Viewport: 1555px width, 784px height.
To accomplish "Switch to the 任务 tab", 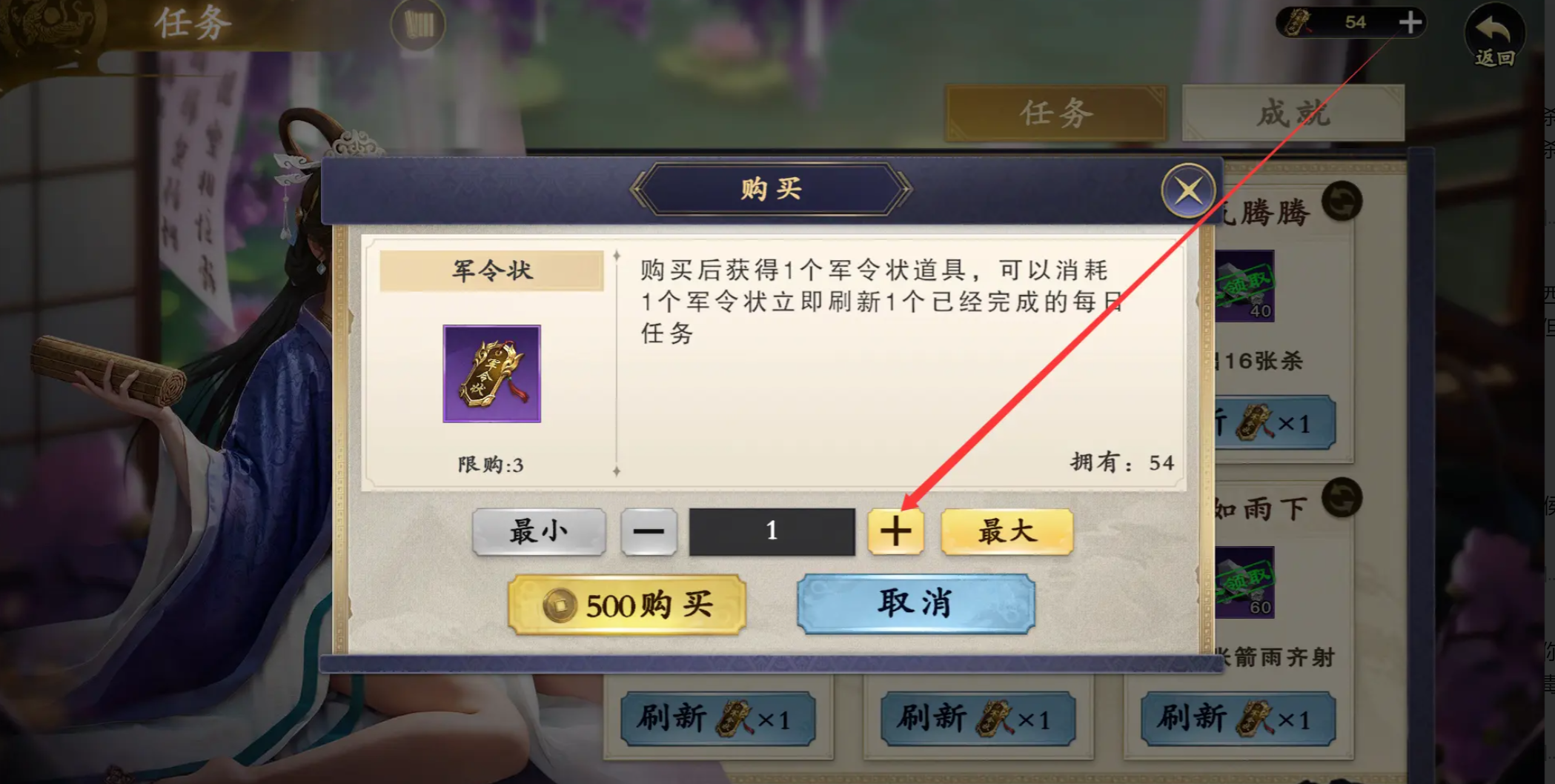I will (1056, 113).
